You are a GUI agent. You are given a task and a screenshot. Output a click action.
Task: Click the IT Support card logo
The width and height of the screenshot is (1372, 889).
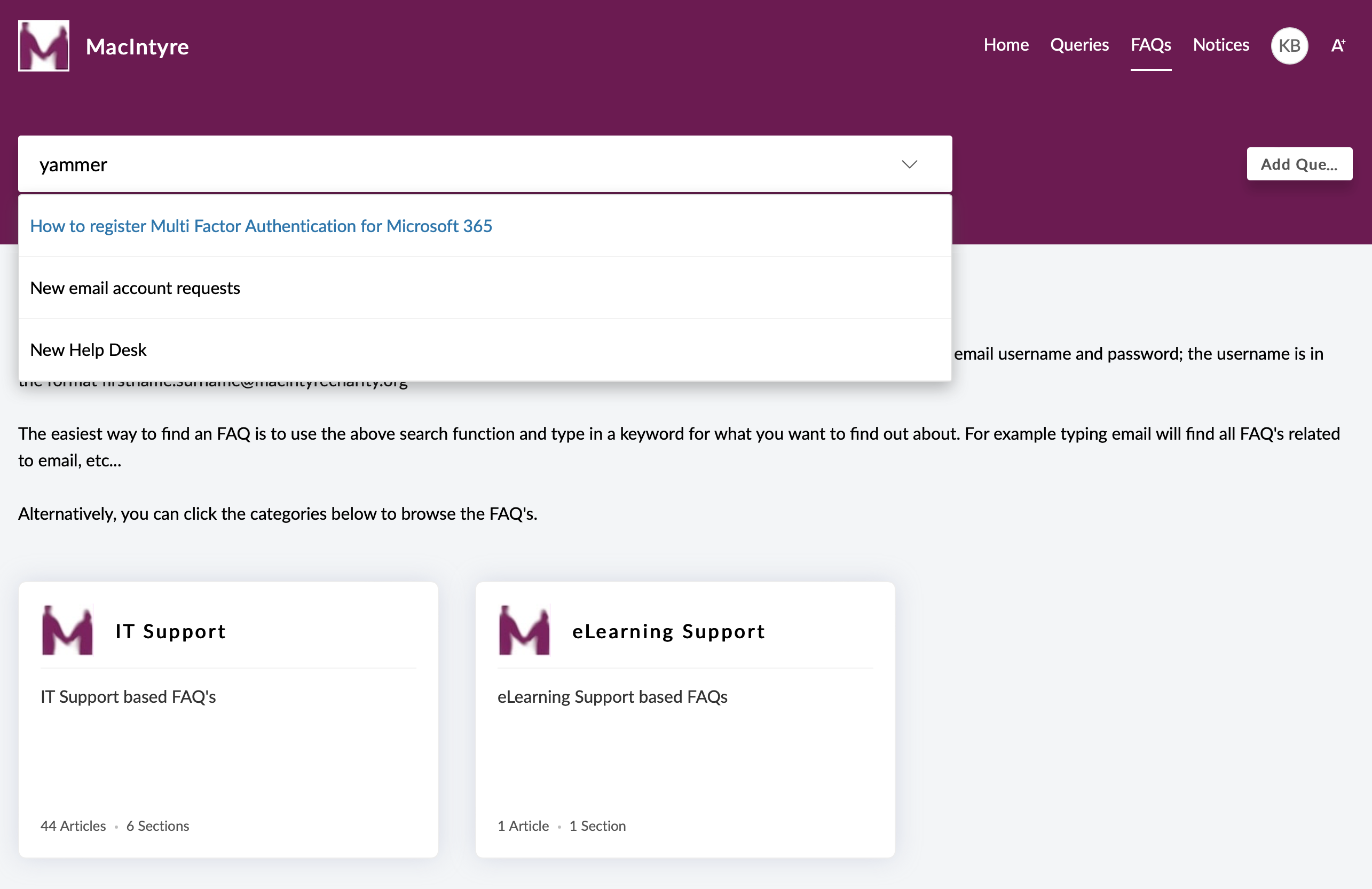click(67, 630)
